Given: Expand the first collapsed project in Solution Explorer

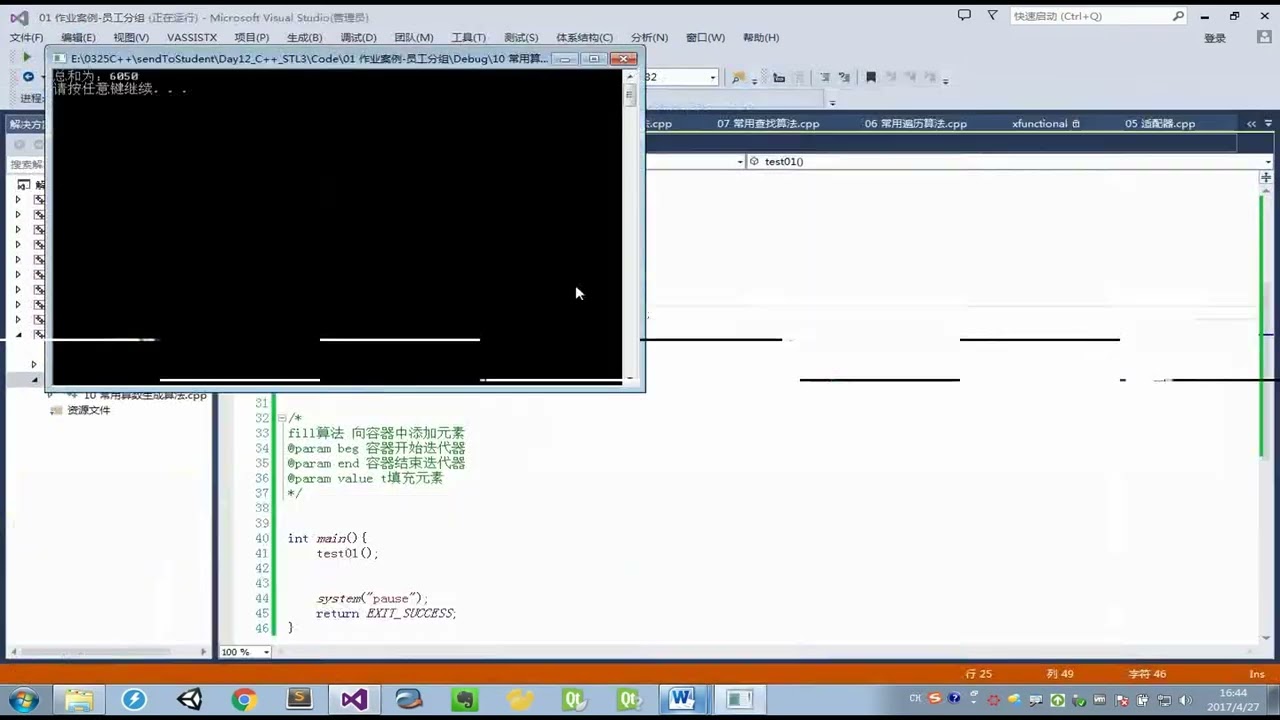Looking at the screenshot, I should (x=17, y=200).
